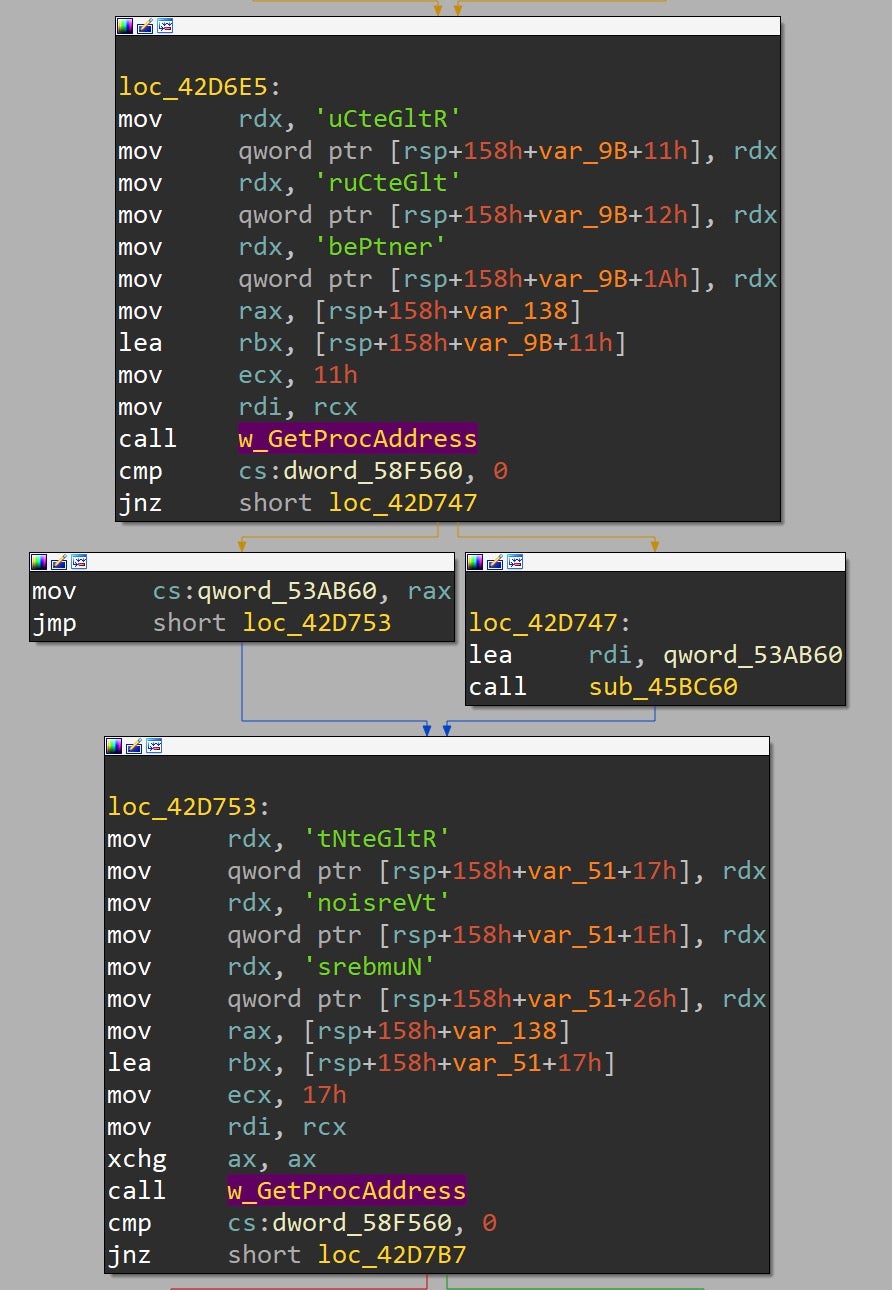Click group nodes icon on loc_42D6E5 block

coord(164,26)
